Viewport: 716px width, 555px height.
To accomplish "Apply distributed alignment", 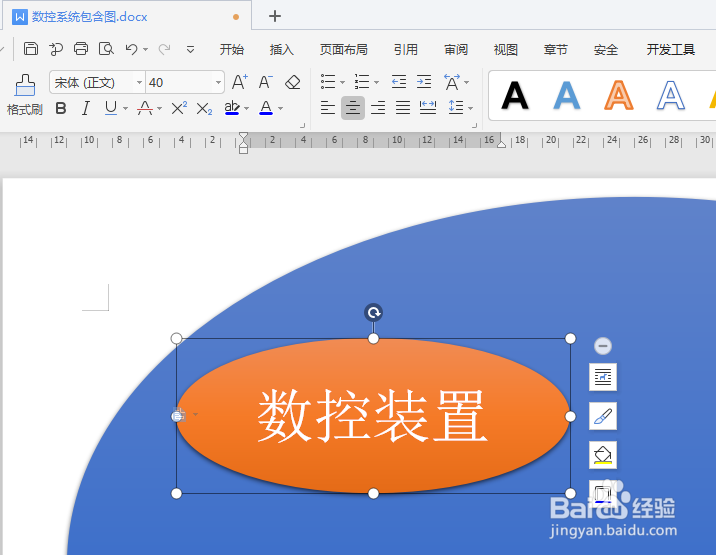I will pos(428,108).
